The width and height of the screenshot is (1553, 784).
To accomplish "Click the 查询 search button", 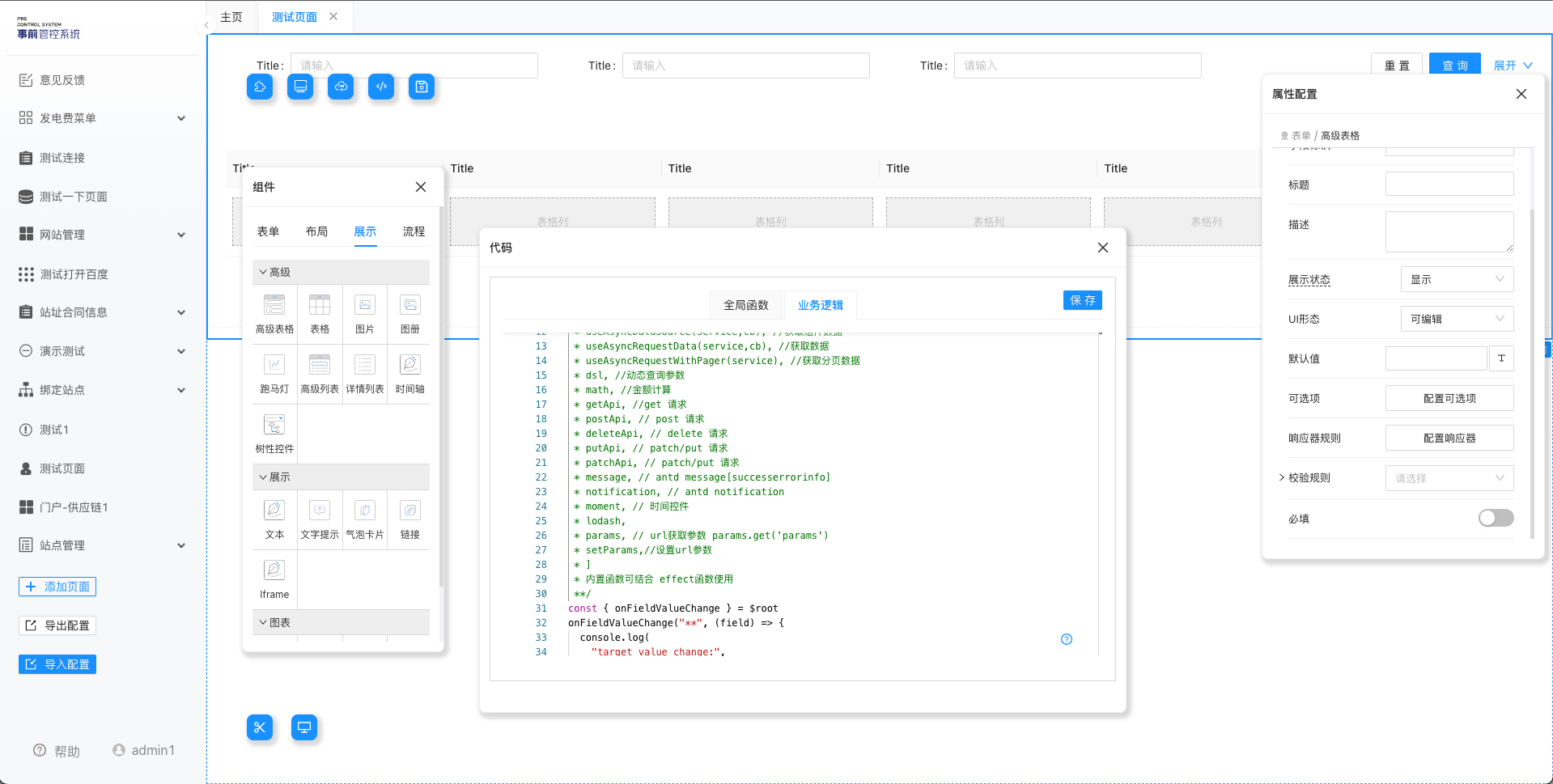I will coord(1454,65).
